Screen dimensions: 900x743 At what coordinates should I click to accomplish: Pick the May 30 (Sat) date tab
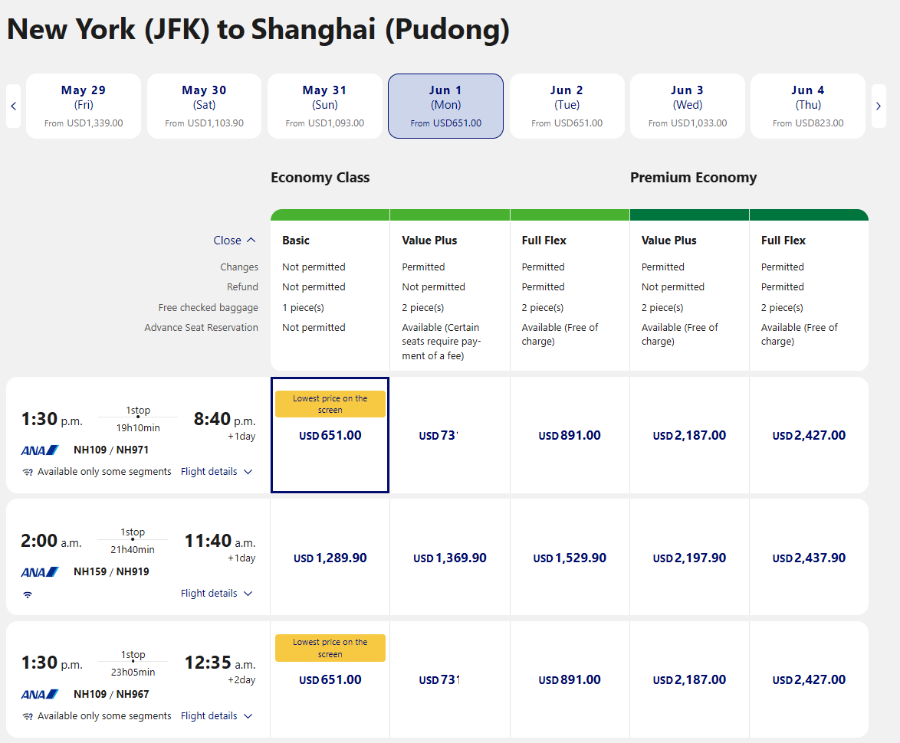204,106
